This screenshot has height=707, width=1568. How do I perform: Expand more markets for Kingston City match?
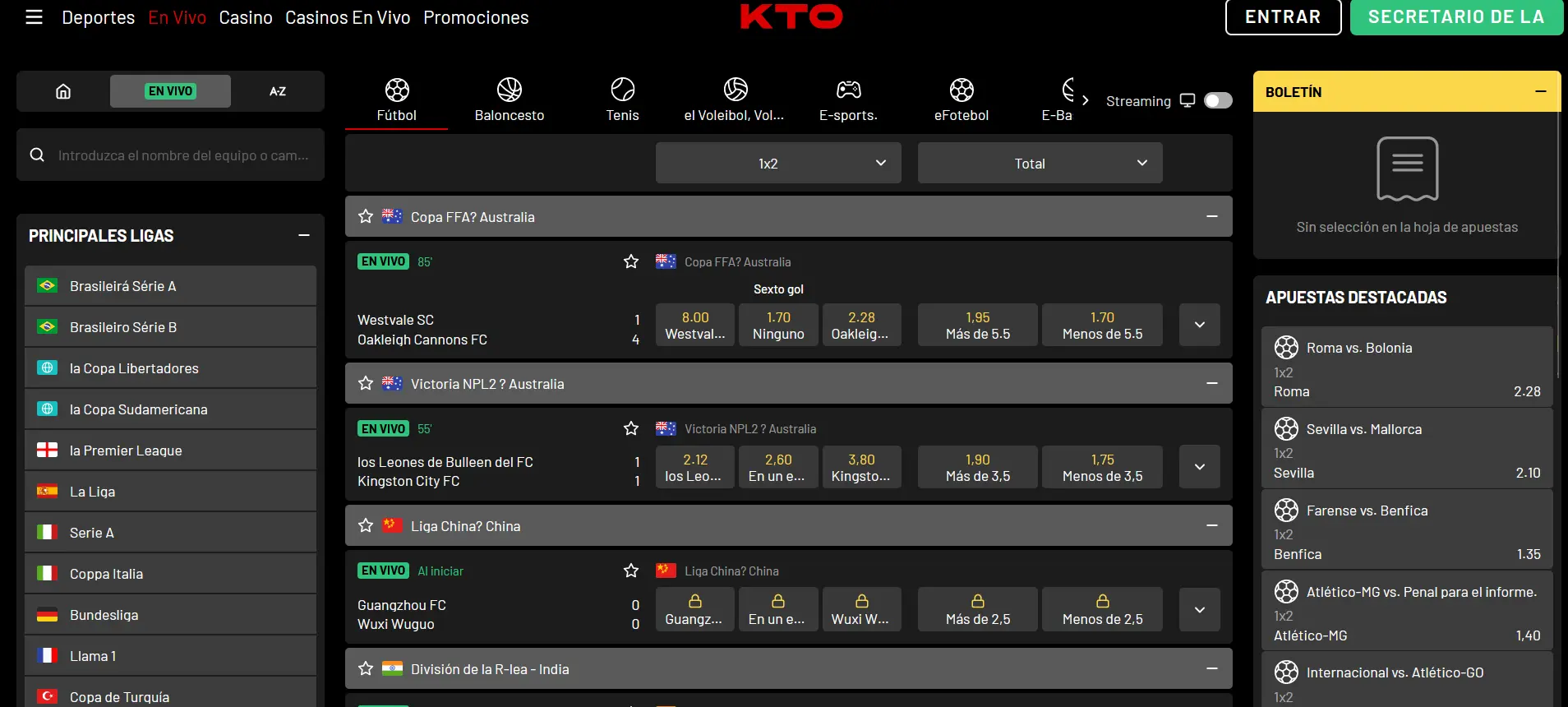tap(1200, 467)
